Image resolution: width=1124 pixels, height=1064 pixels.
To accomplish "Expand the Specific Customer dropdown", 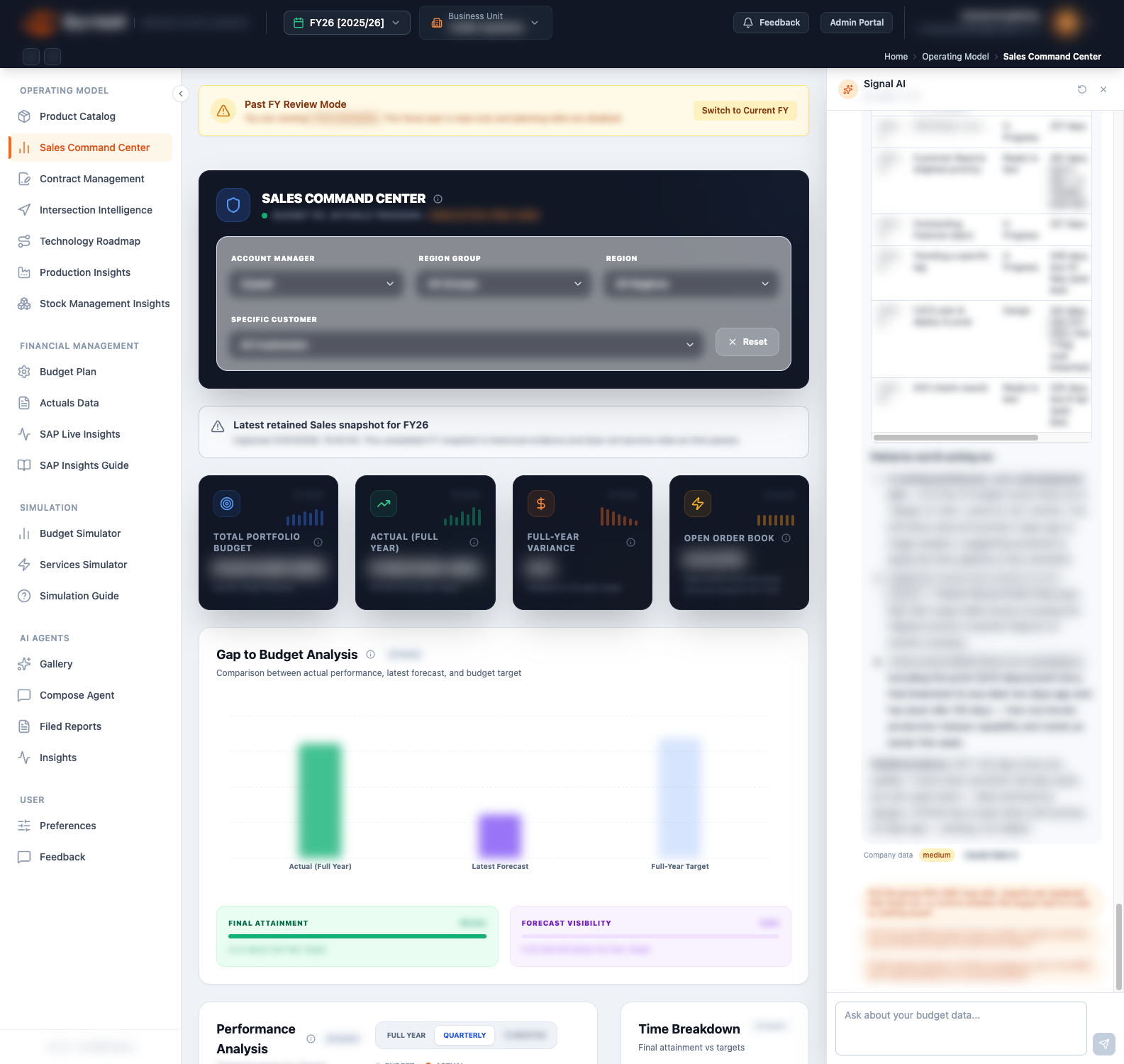I will 467,345.
